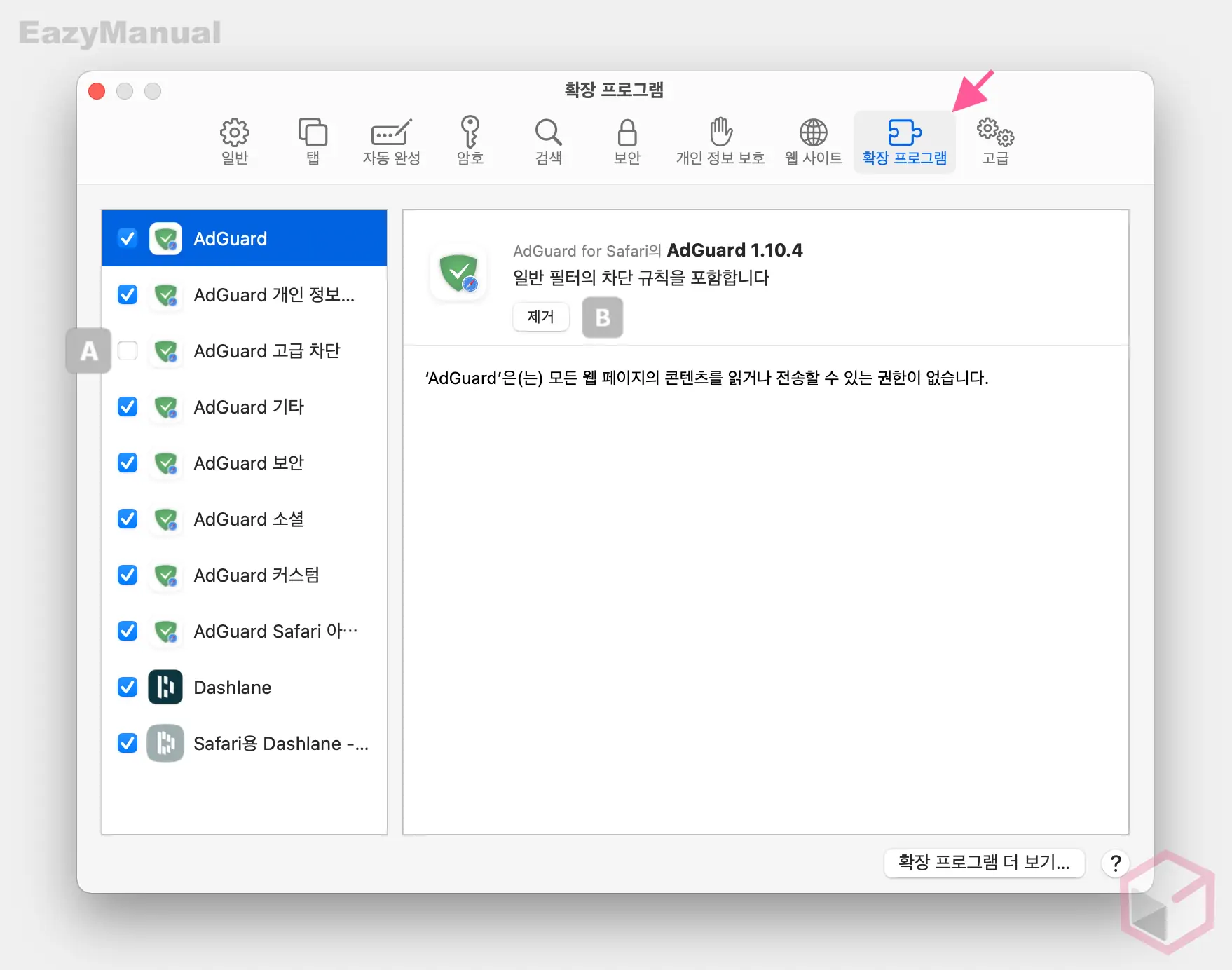Viewport: 1232px width, 970px height.
Task: Click the AdGuard 개인 정보 row shield icon
Action: [x=166, y=295]
